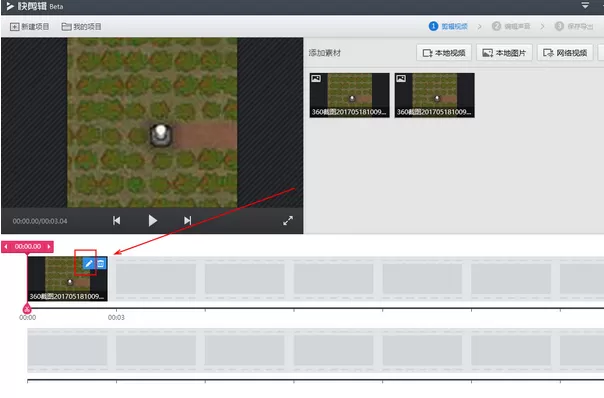Go to step 2 编辑声音 tab
This screenshot has height=398, width=604.
coord(511,26)
